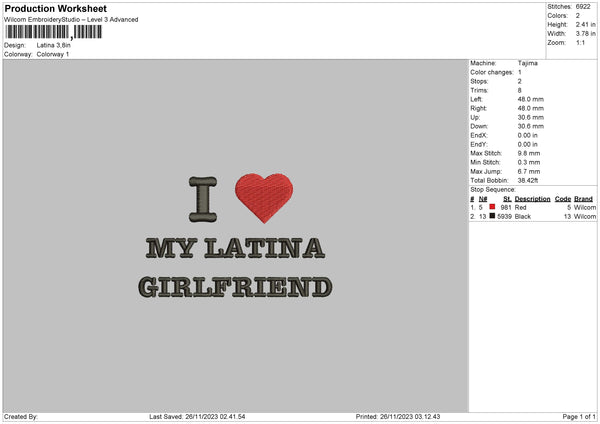
Task: Click the Height value 2.41 in
Action: pos(586,24)
